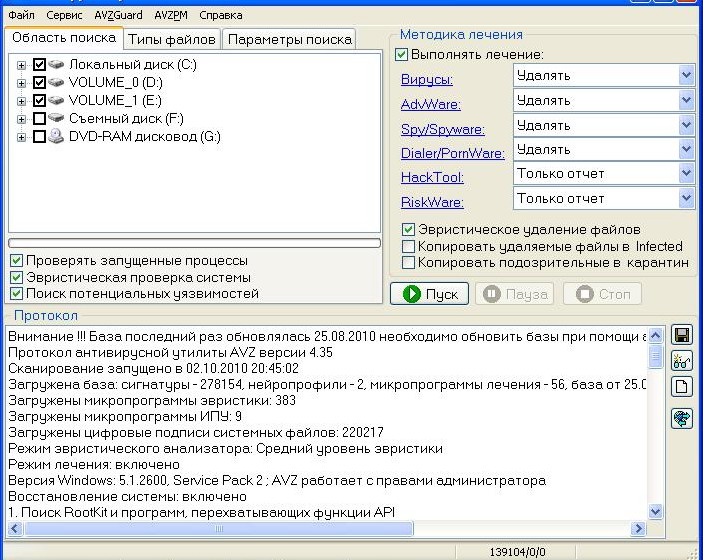
Task: Open the Вирусы action dropdown
Action: (686, 75)
